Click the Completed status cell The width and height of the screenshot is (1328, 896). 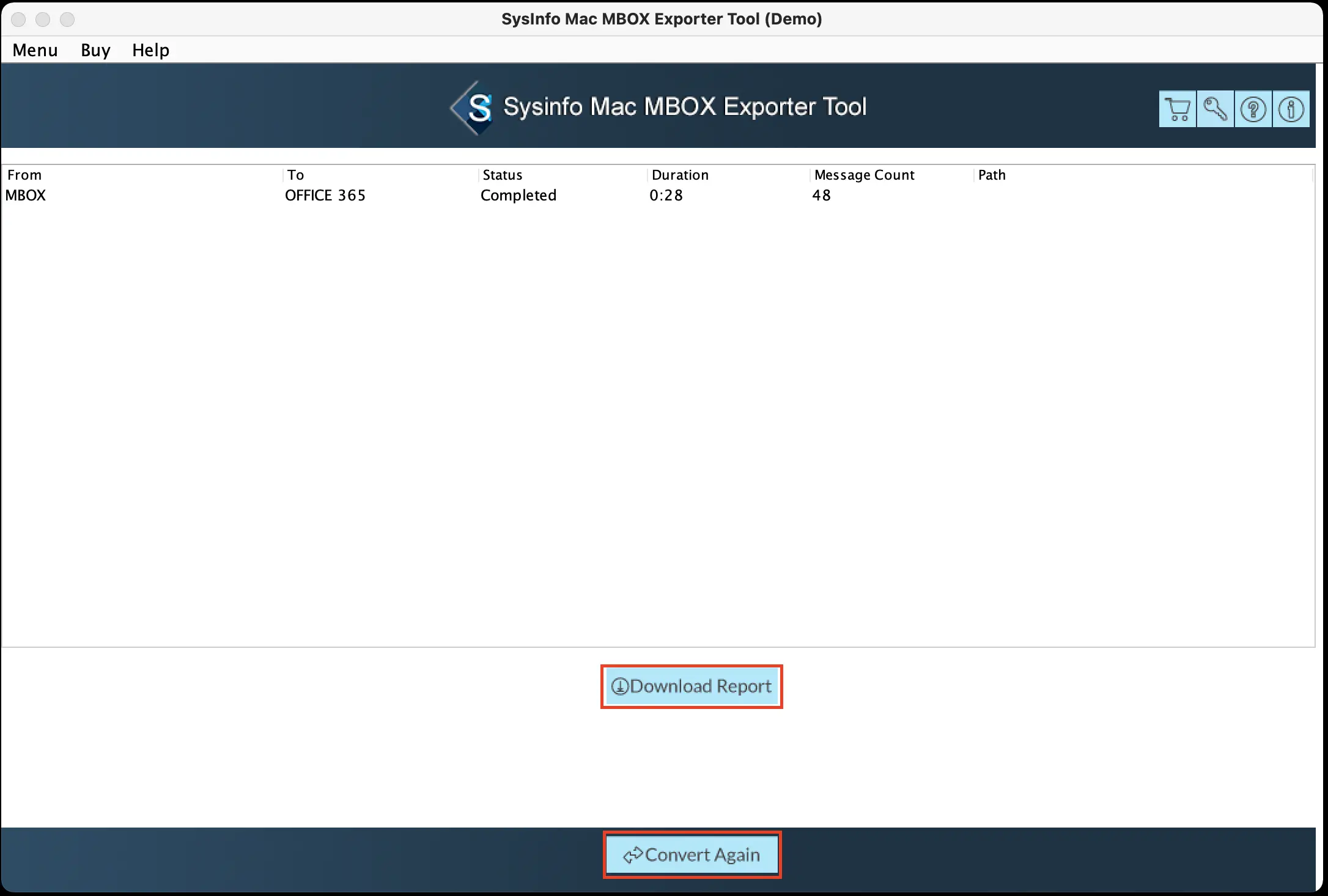coord(518,196)
